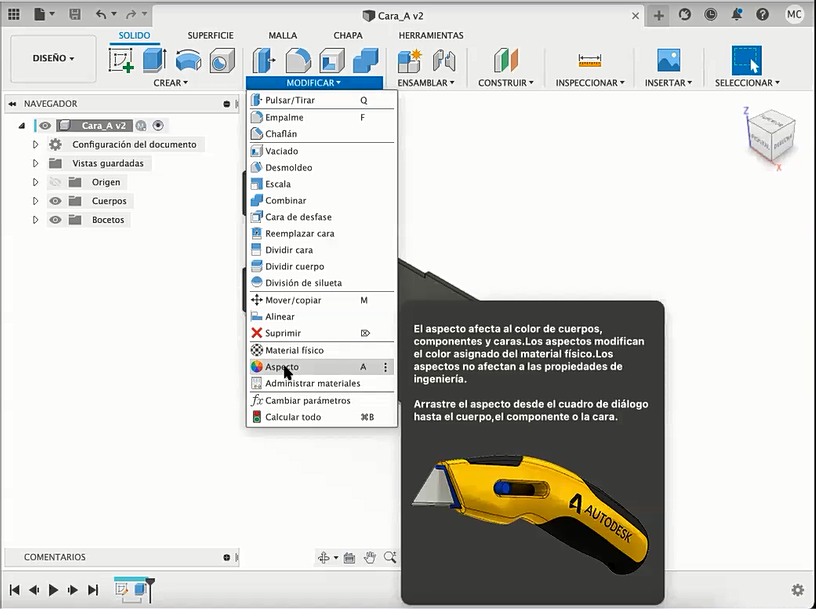The height and width of the screenshot is (609, 816).
Task: Select the Combine toolbar icon
Action: pos(366,60)
